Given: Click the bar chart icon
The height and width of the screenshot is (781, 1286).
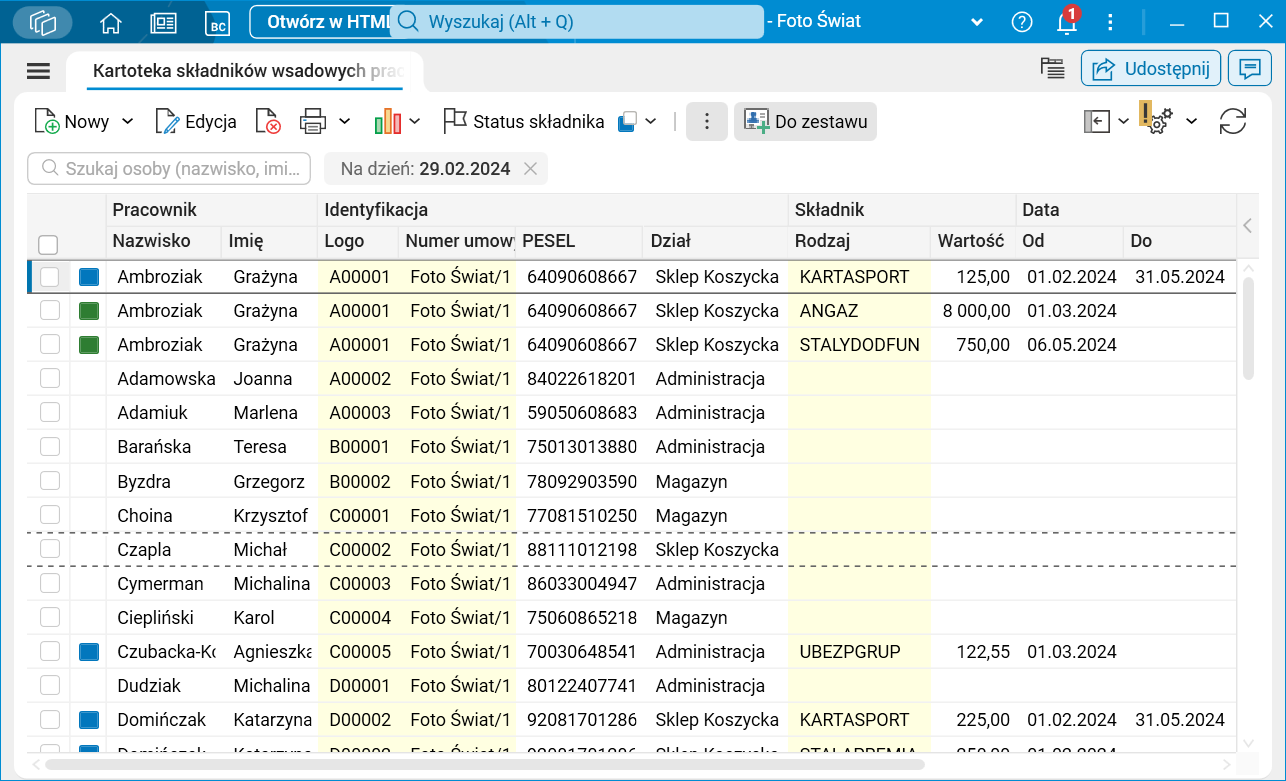Looking at the screenshot, I should tap(387, 122).
